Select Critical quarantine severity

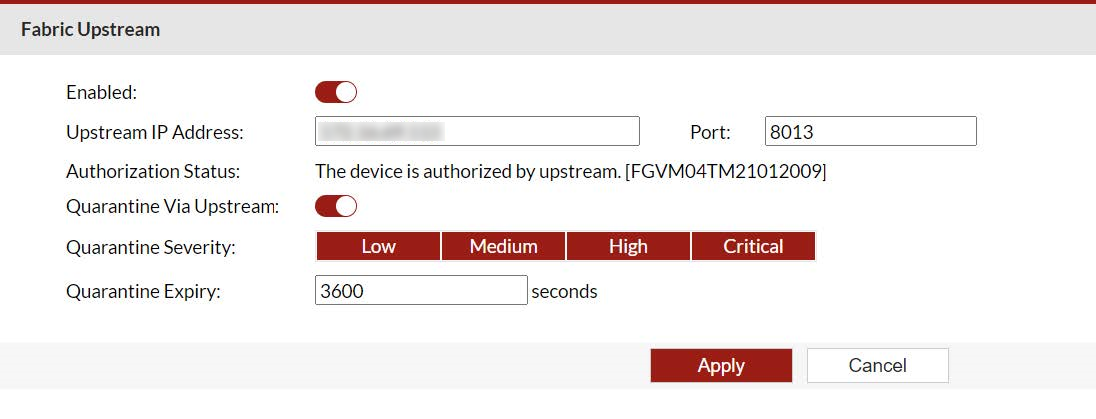click(x=753, y=246)
